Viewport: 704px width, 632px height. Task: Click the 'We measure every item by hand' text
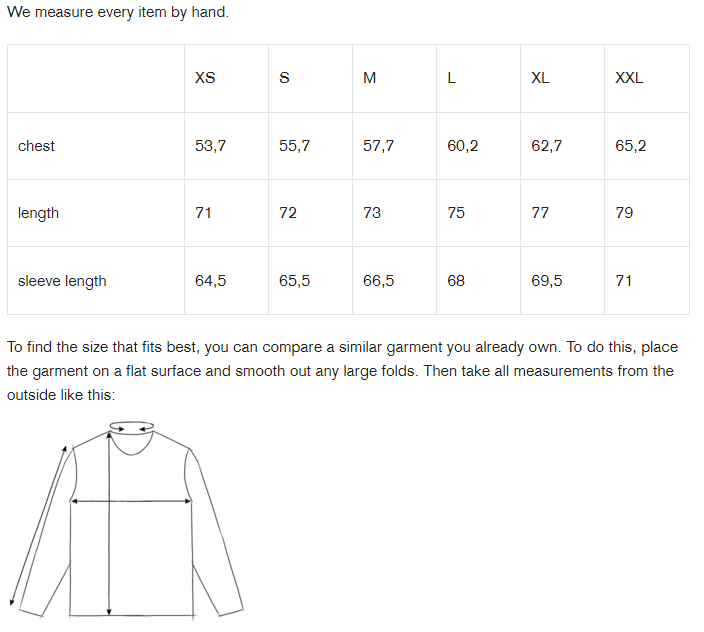coord(118,12)
